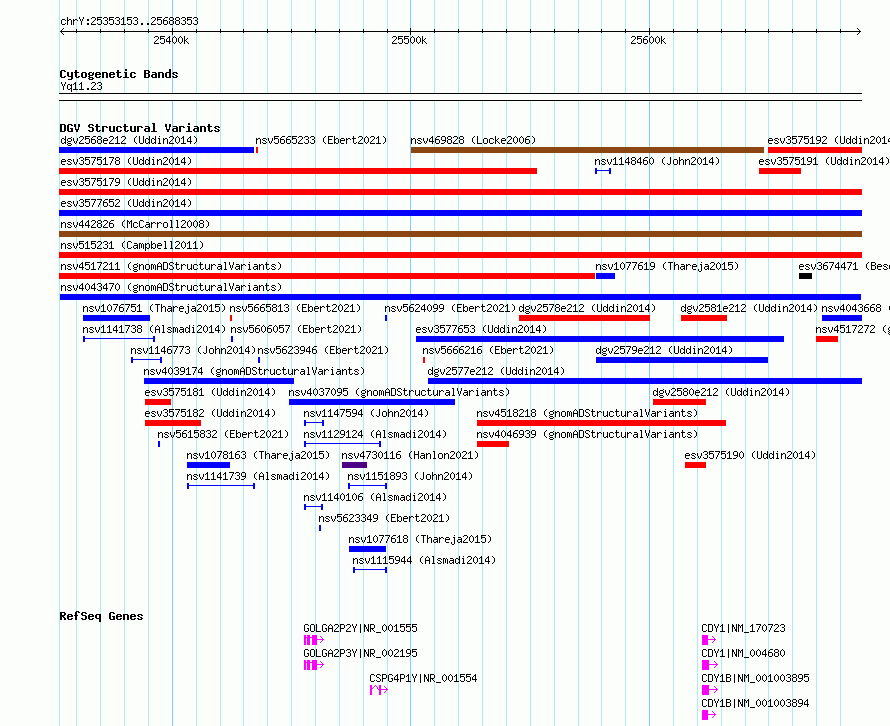Click the DGV Structural Variants track title
890x726 pixels.
pyautogui.click(x=140, y=128)
